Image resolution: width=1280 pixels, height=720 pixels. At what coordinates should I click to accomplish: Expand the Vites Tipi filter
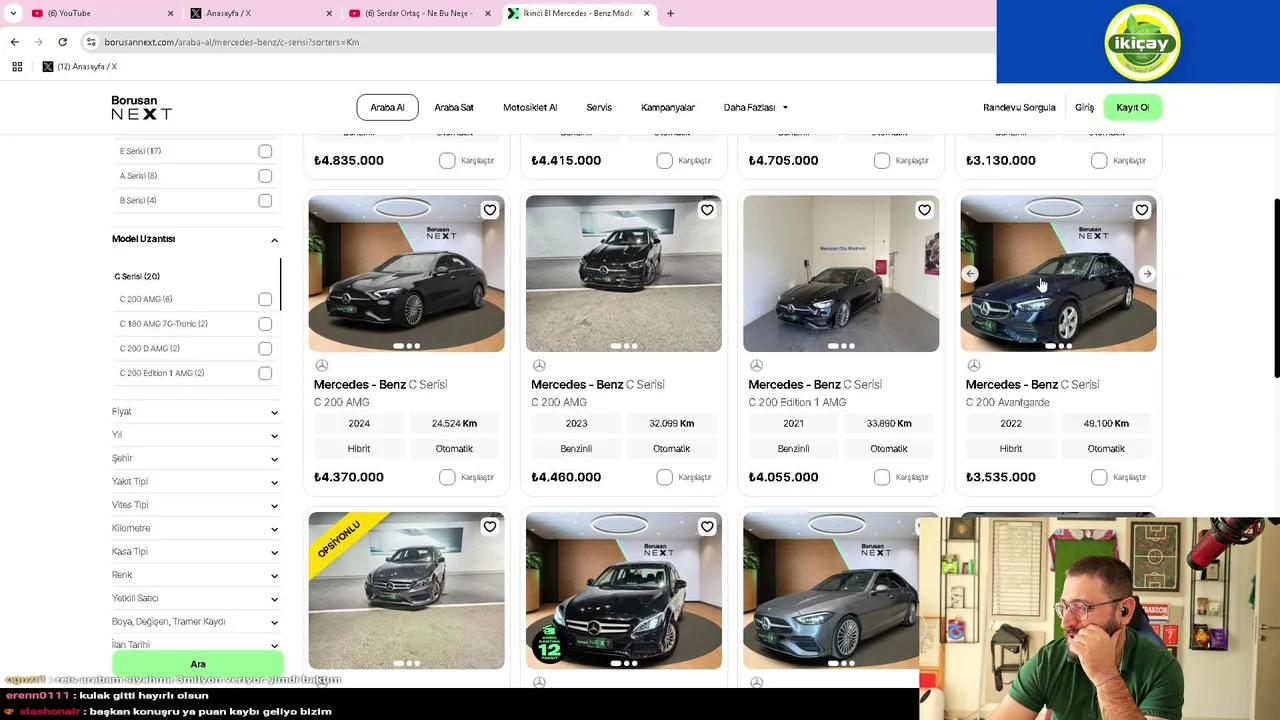(x=196, y=505)
